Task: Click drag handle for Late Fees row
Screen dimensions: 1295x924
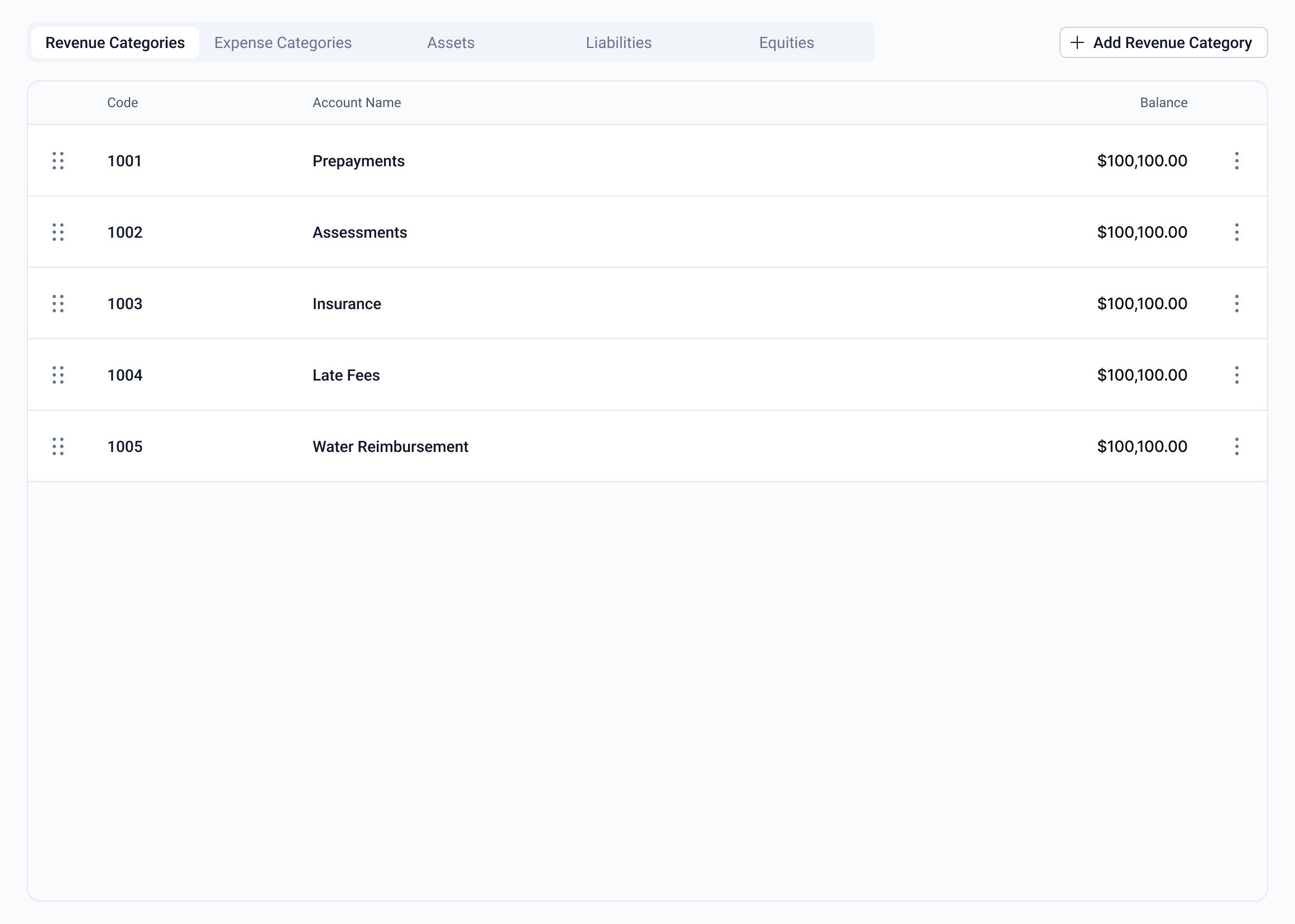Action: pyautogui.click(x=57, y=375)
